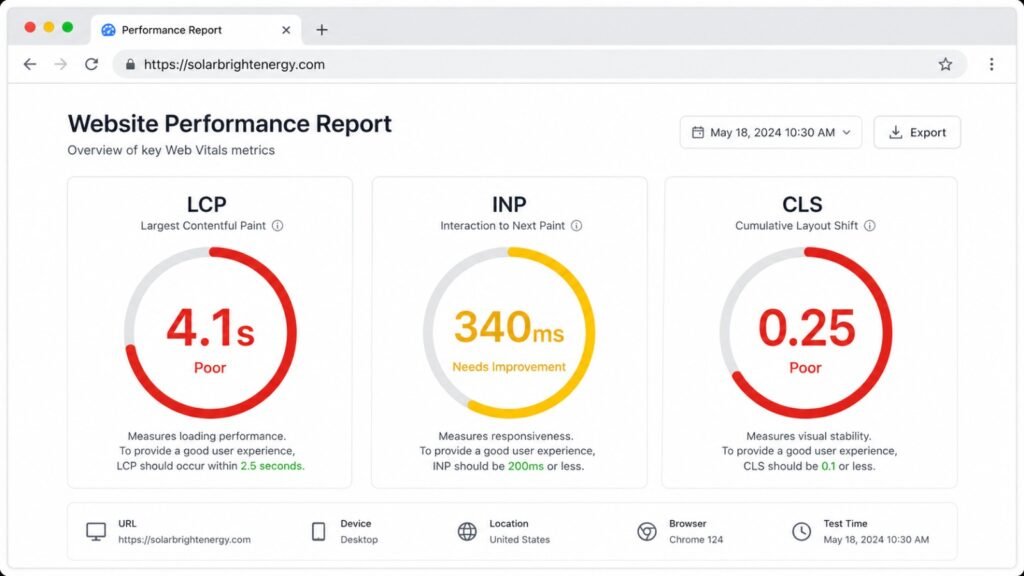Click the calendar icon in the date selector
The height and width of the screenshot is (576, 1024).
697,133
